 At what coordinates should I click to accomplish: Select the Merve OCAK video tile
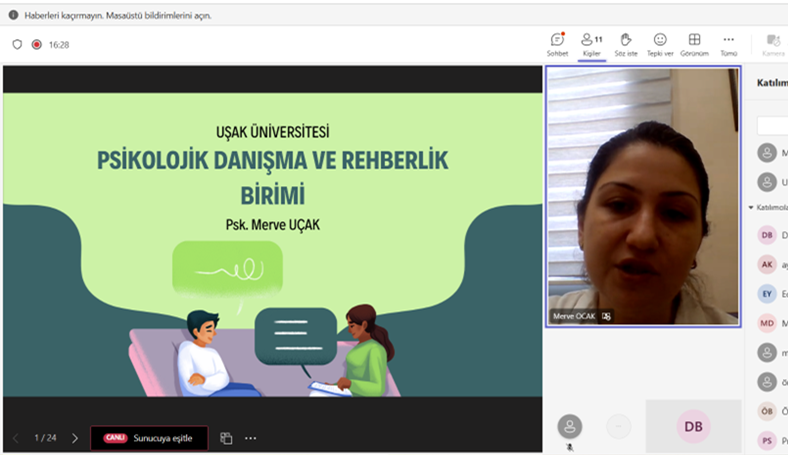tap(643, 195)
